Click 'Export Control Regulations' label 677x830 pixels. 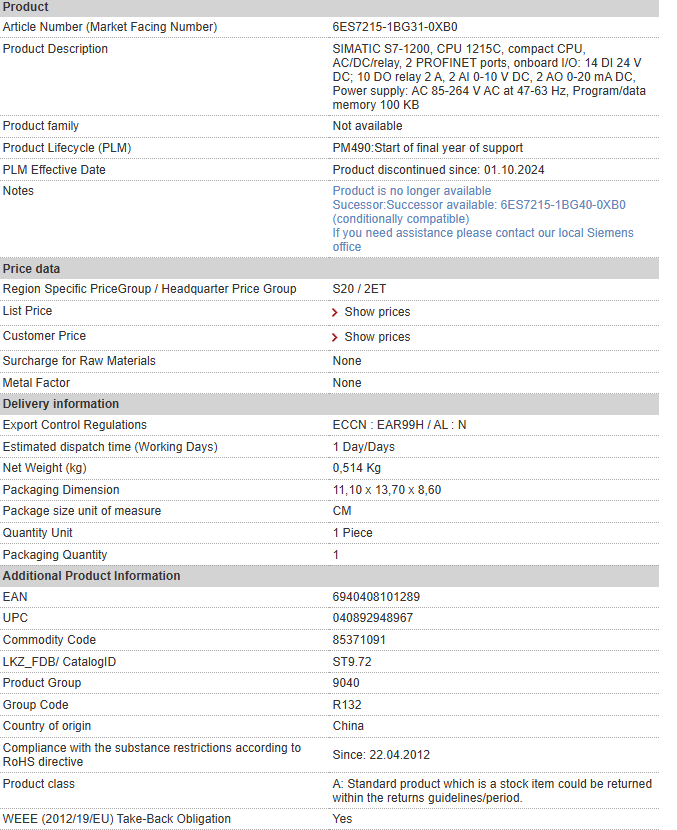pyautogui.click(x=75, y=425)
